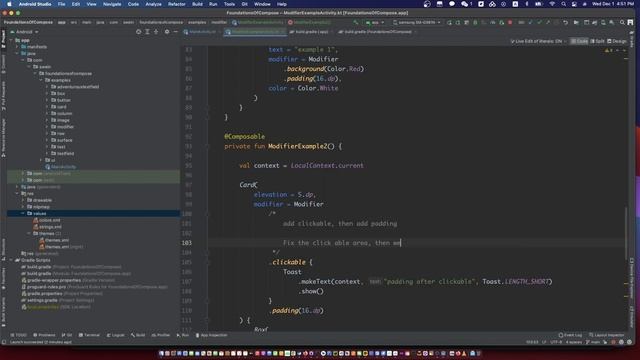Open Project panel settings gear
This screenshot has height=360, width=640.
(x=167, y=31)
